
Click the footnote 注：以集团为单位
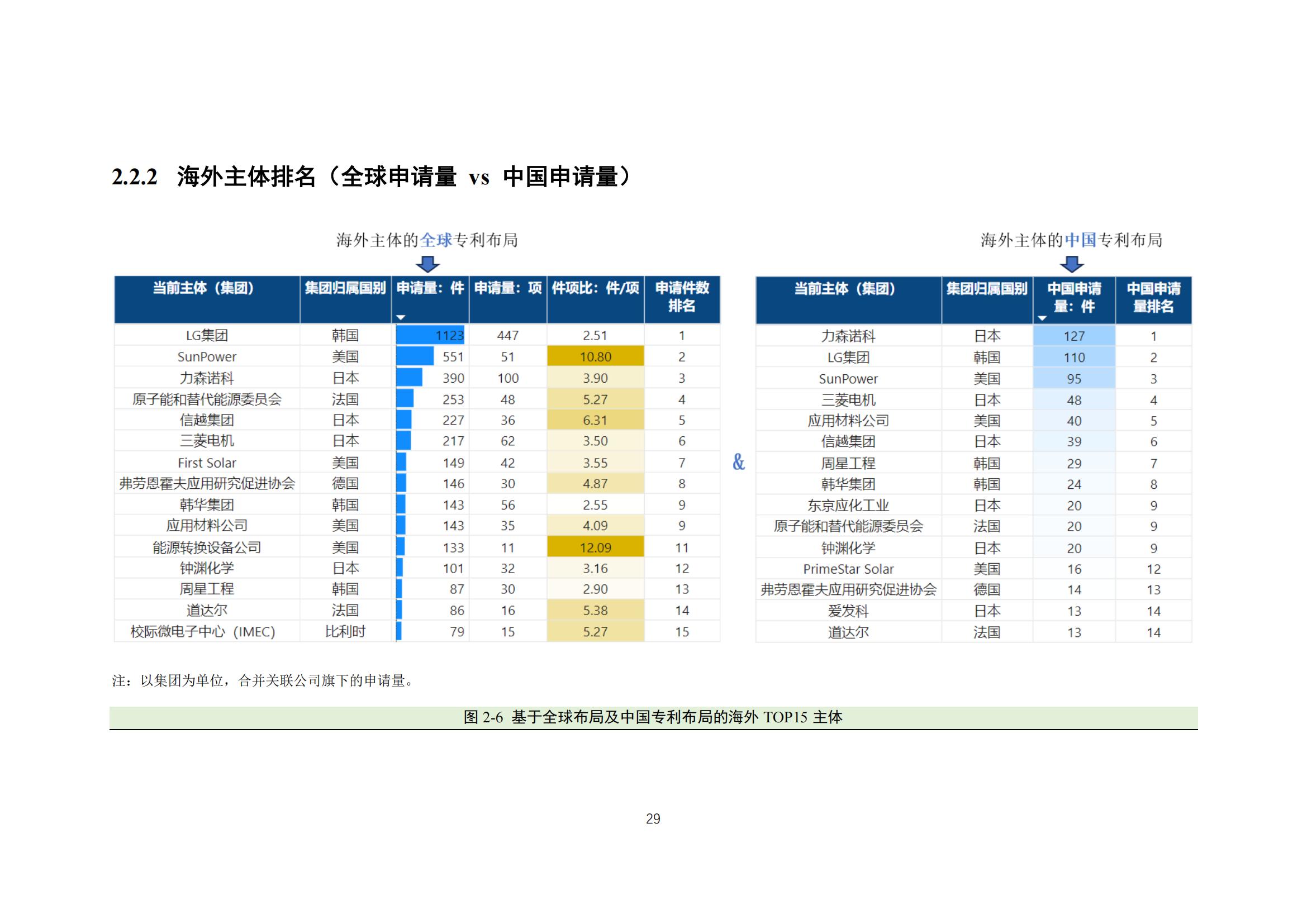coord(263,680)
